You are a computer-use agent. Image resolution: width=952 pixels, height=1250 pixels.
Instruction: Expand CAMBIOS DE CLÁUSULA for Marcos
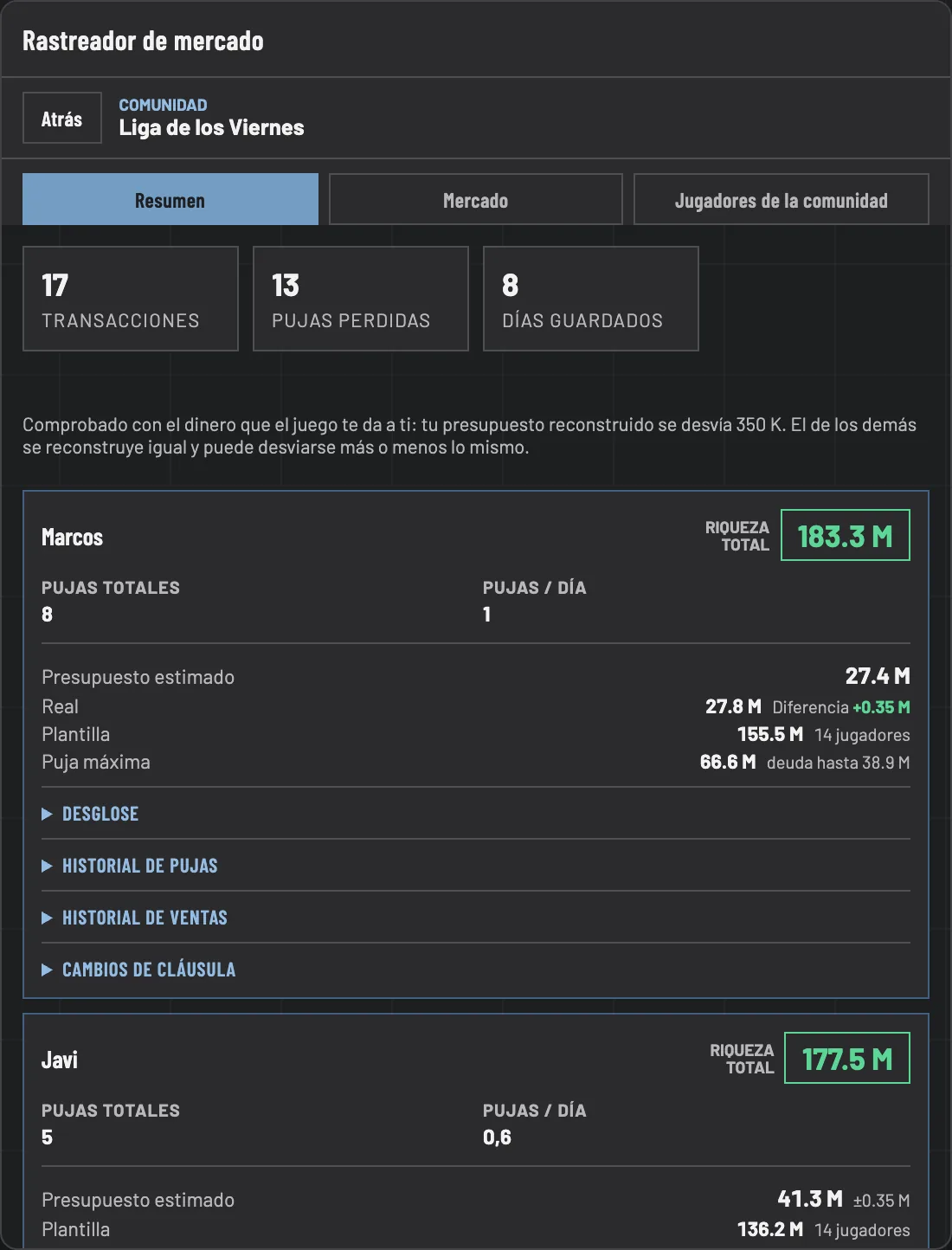476,970
